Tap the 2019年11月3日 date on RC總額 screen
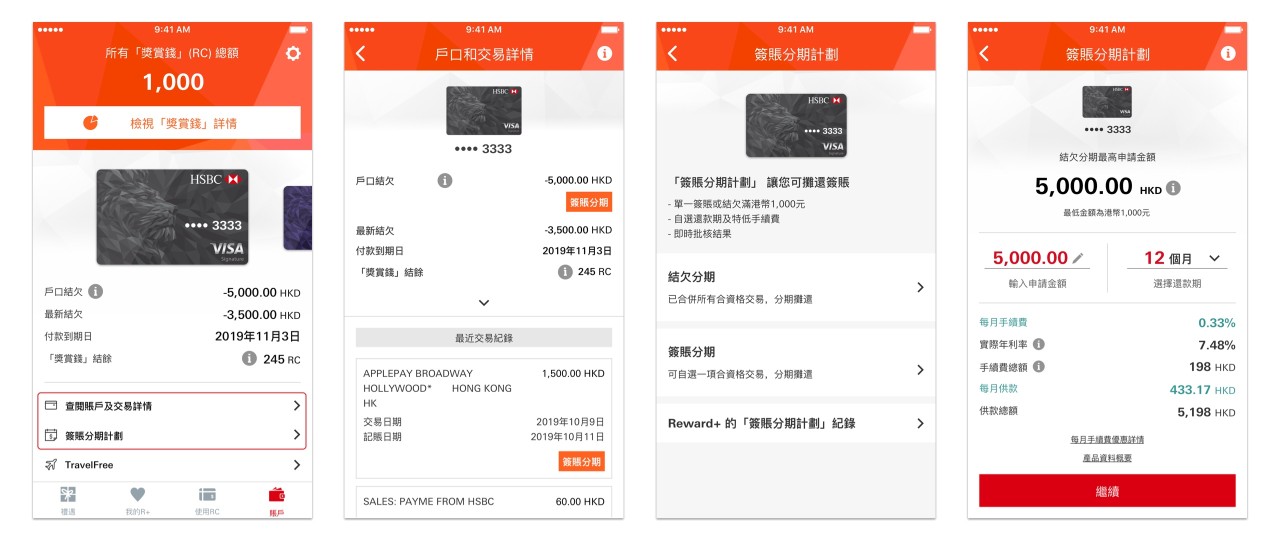The height and width of the screenshot is (540, 1280). 257,336
